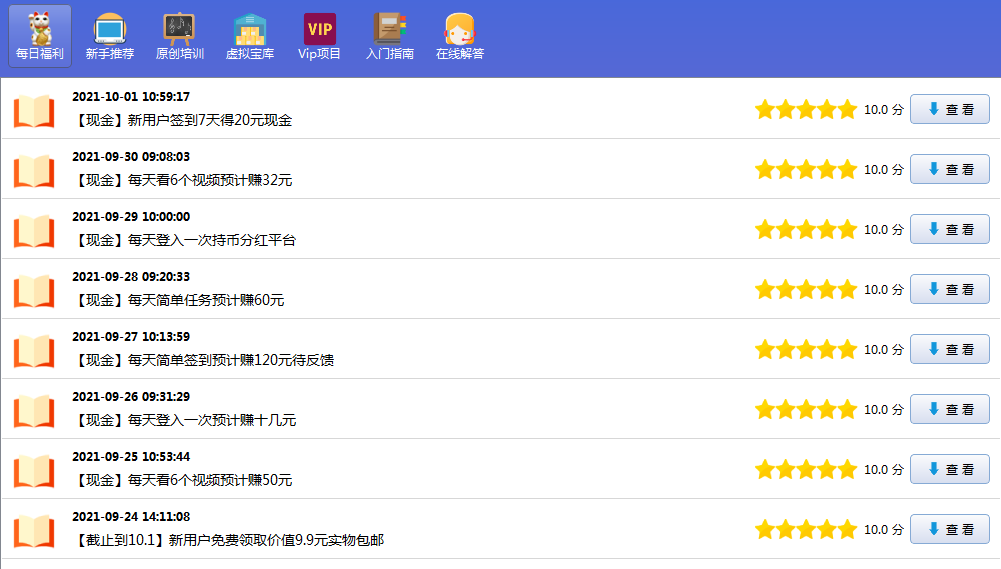Open 【现金】每天看6个视频预计赚50元 title
Image resolution: width=1001 pixels, height=569 pixels.
pos(182,480)
